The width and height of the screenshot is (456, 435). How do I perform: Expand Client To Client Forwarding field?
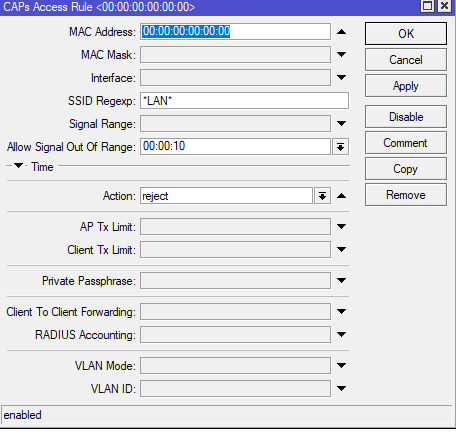point(341,311)
